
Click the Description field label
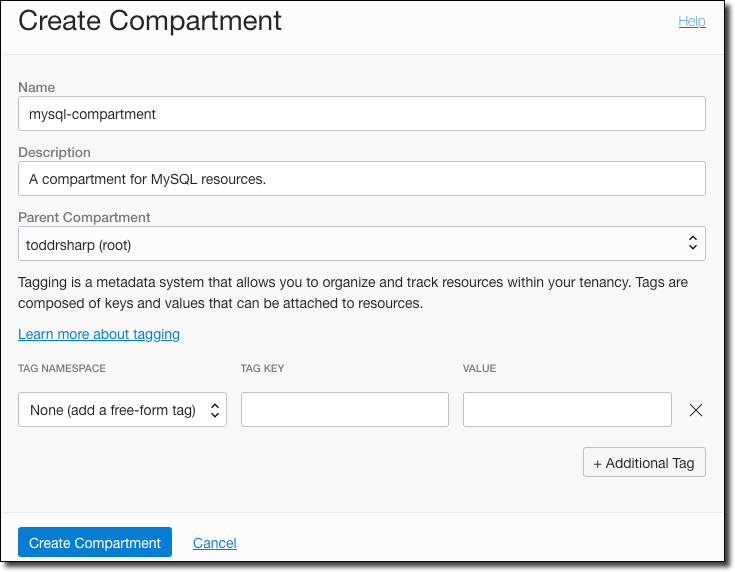pyautogui.click(x=54, y=153)
